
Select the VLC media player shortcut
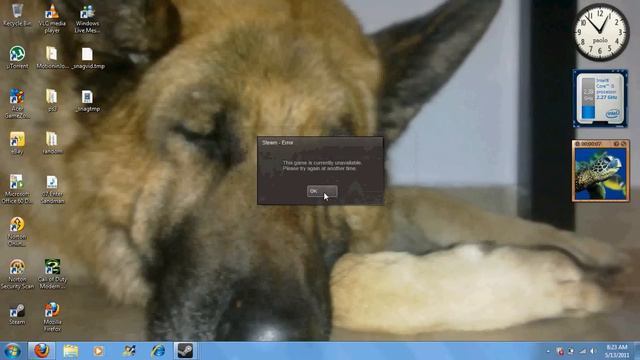tap(52, 18)
